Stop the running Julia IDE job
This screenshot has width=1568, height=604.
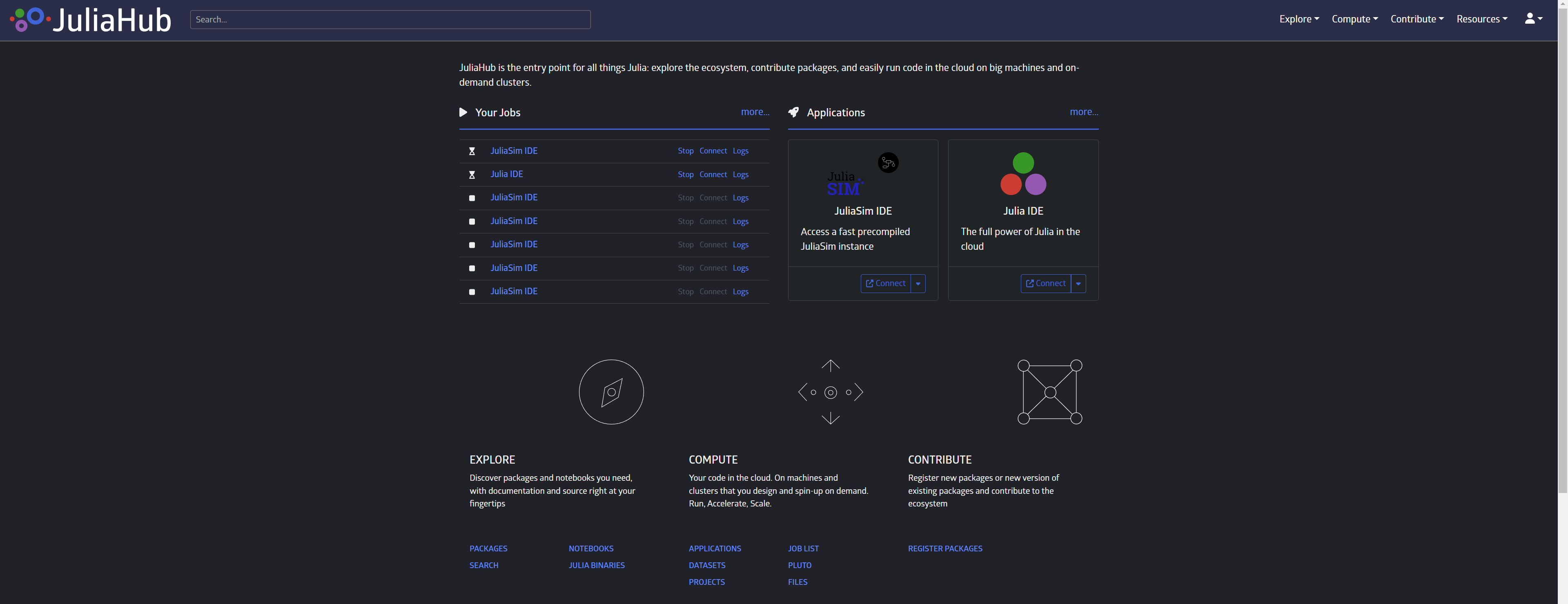coord(686,175)
